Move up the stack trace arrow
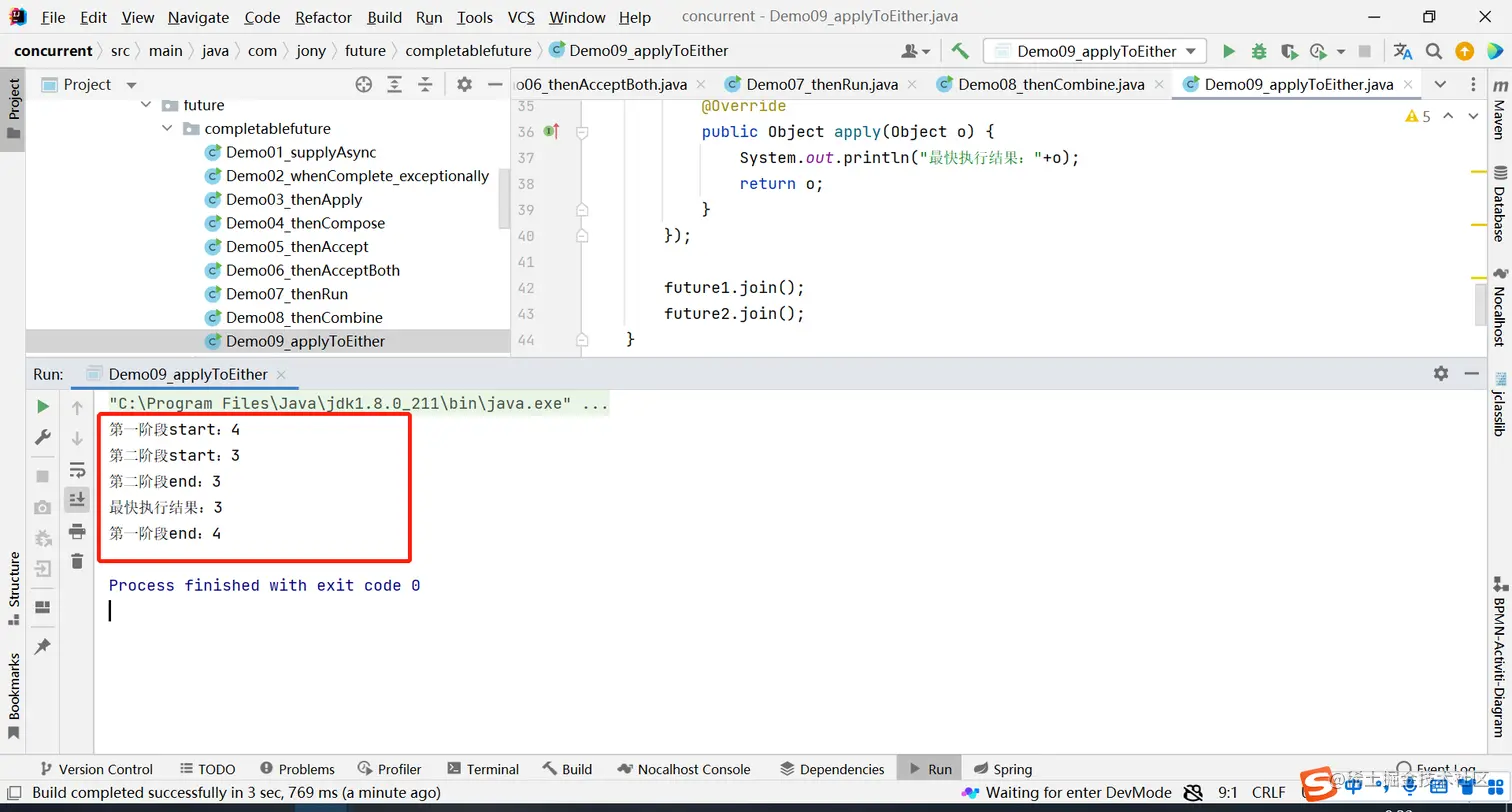Viewport: 1512px width, 812px height. (77, 407)
